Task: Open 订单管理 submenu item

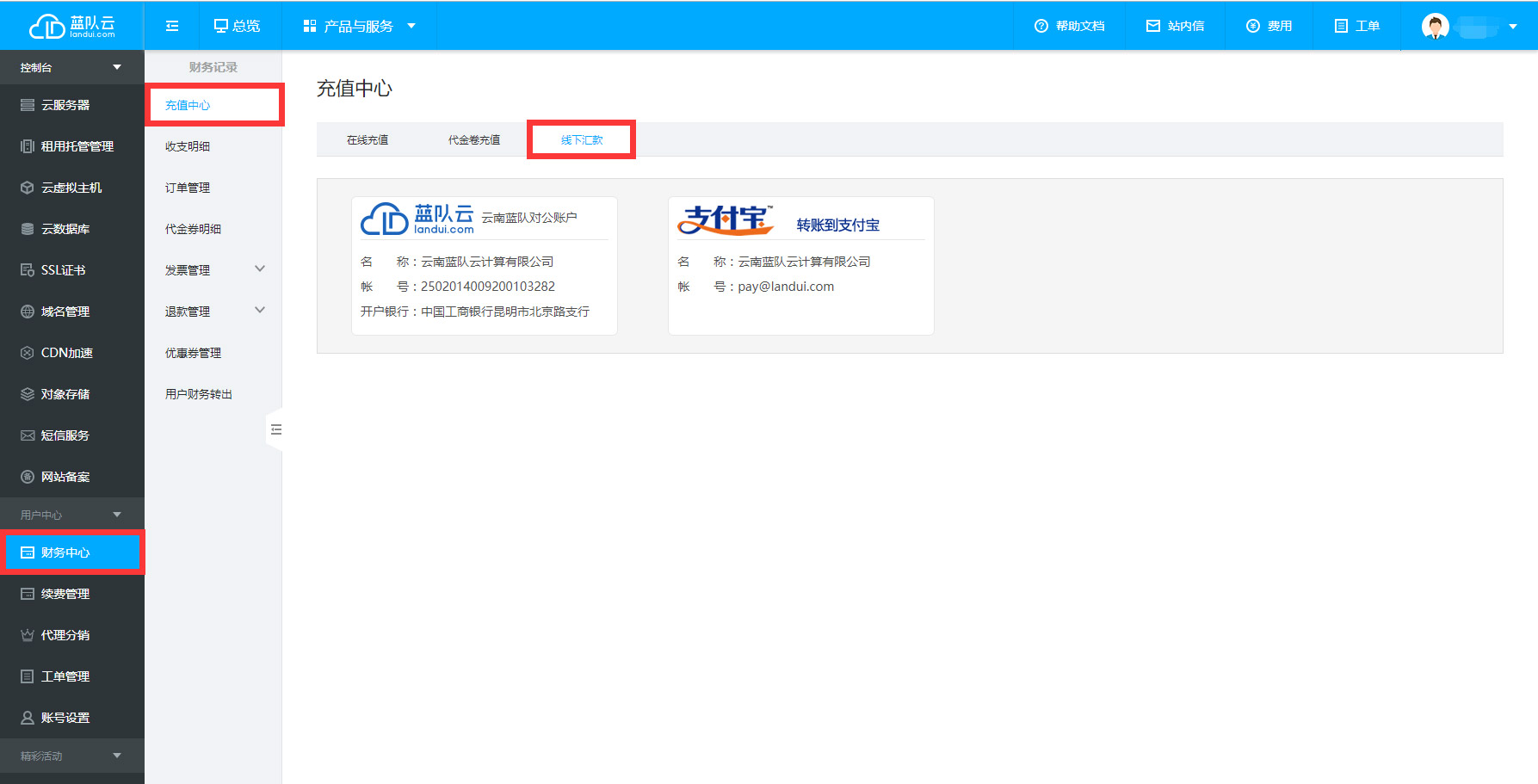Action: point(188,188)
